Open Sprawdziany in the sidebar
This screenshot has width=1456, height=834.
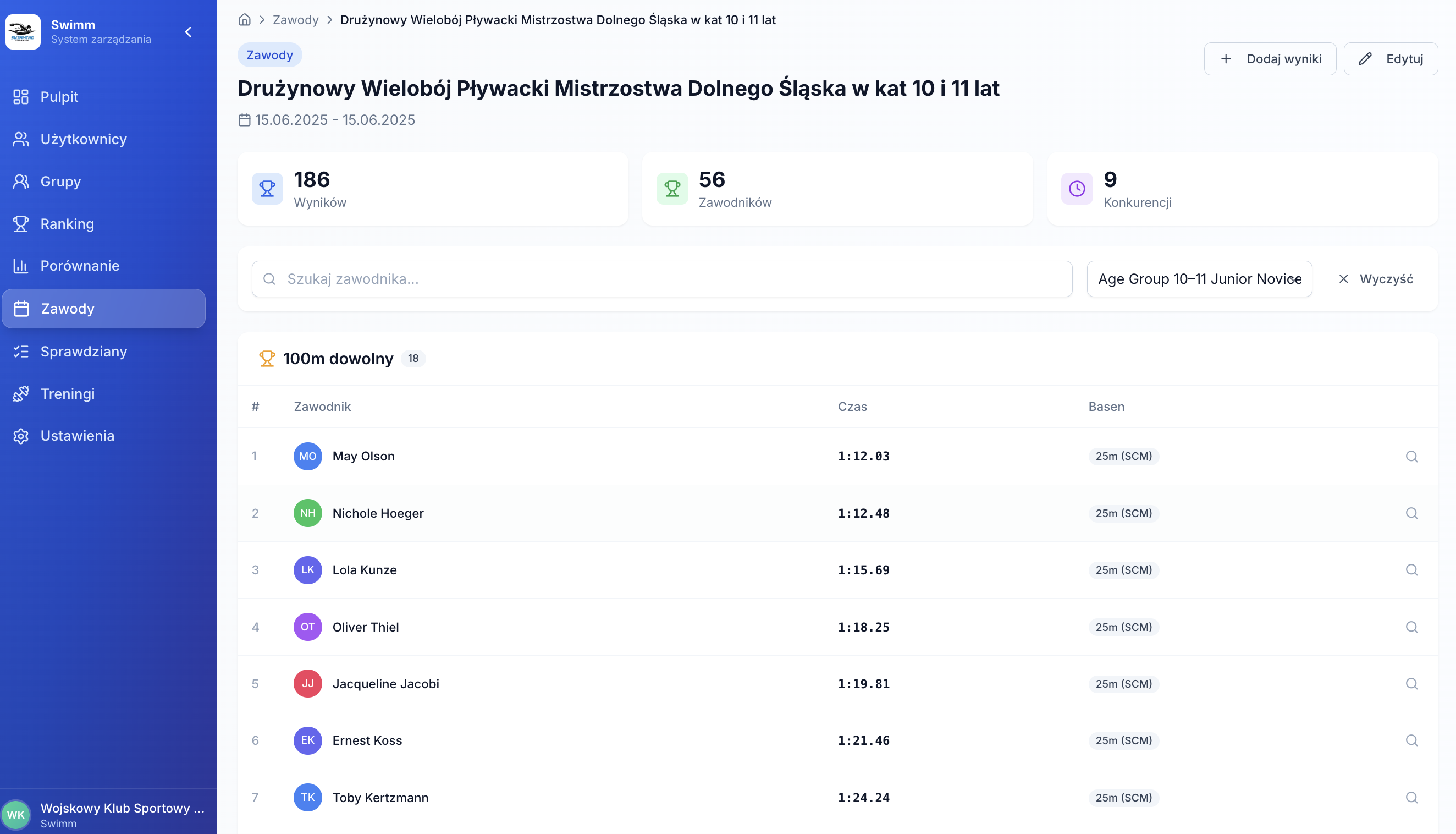point(84,352)
